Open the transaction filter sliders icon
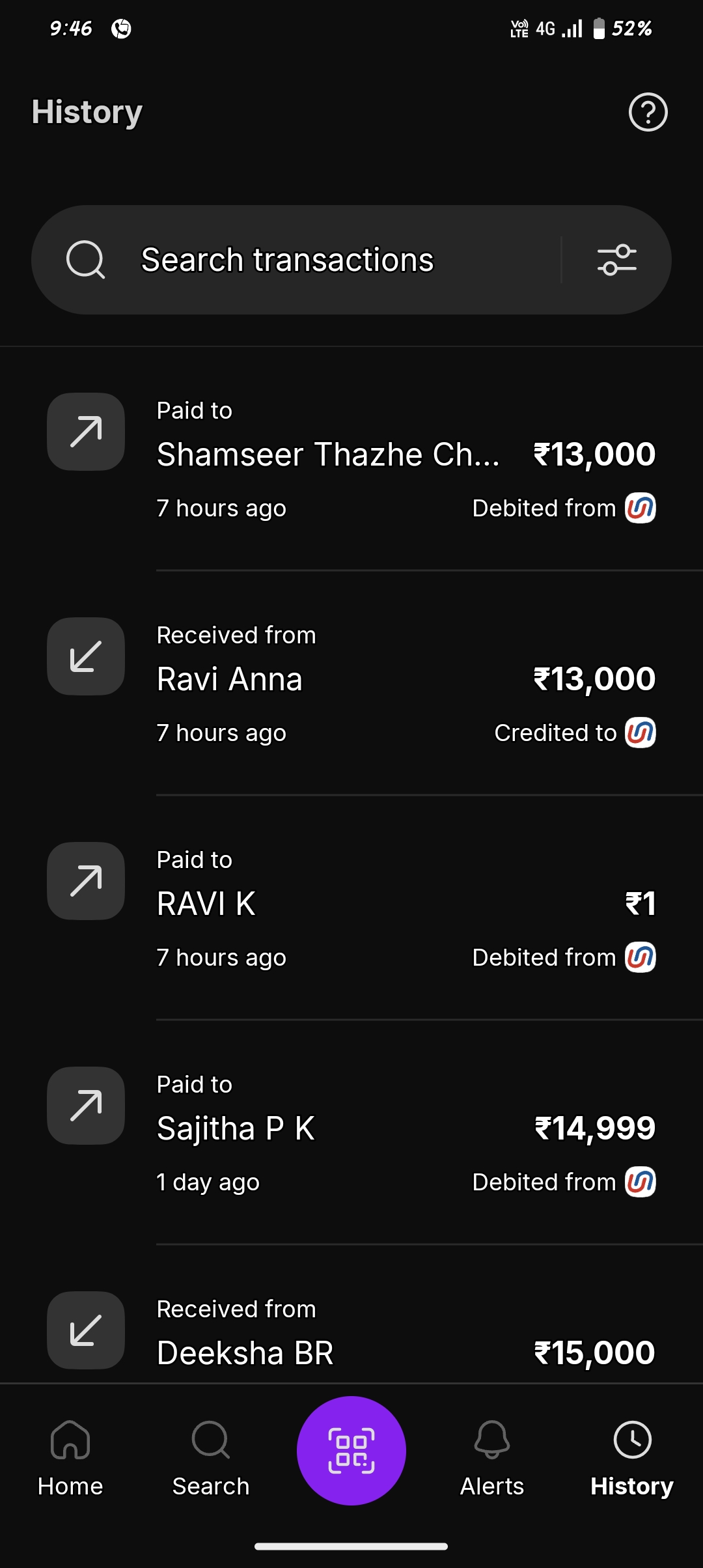The image size is (703, 1568). [x=616, y=260]
